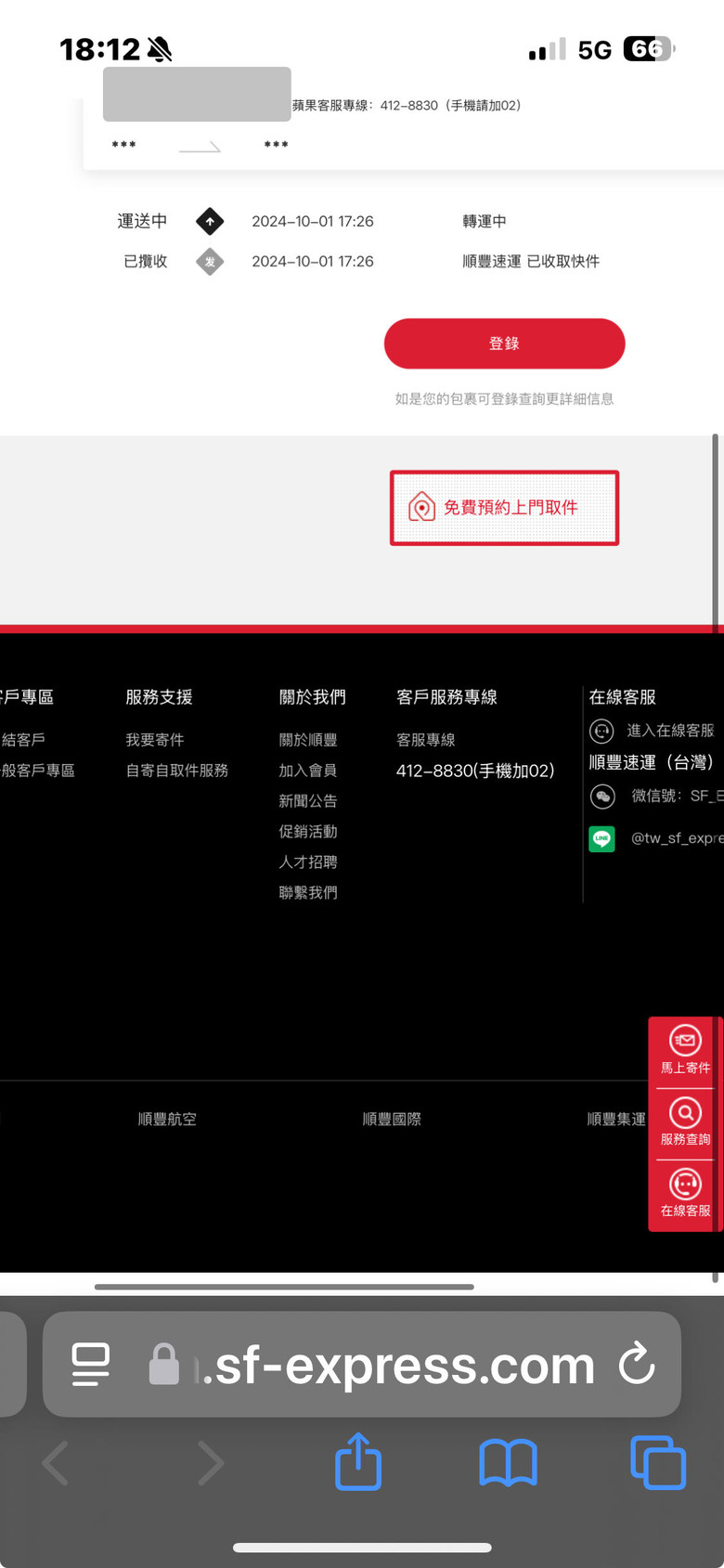Screen dimensions: 724x1568
Task: Open 關於順豐 footer link
Action: 308,740
